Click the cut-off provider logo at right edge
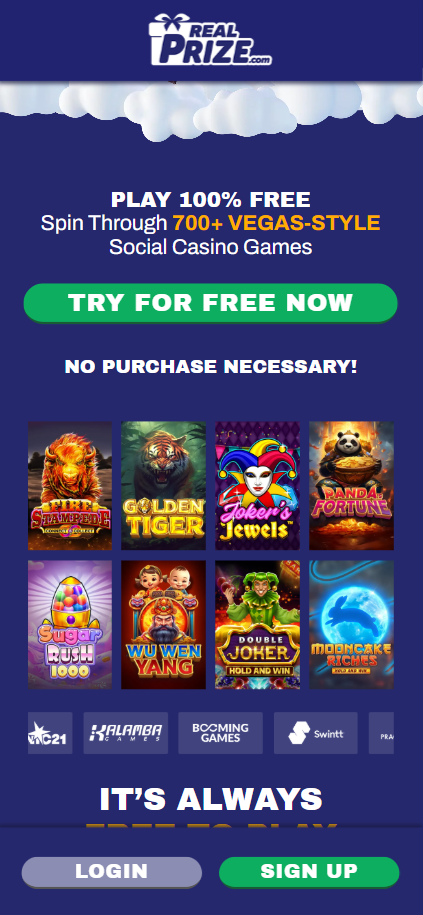This screenshot has height=915, width=423. [382, 733]
